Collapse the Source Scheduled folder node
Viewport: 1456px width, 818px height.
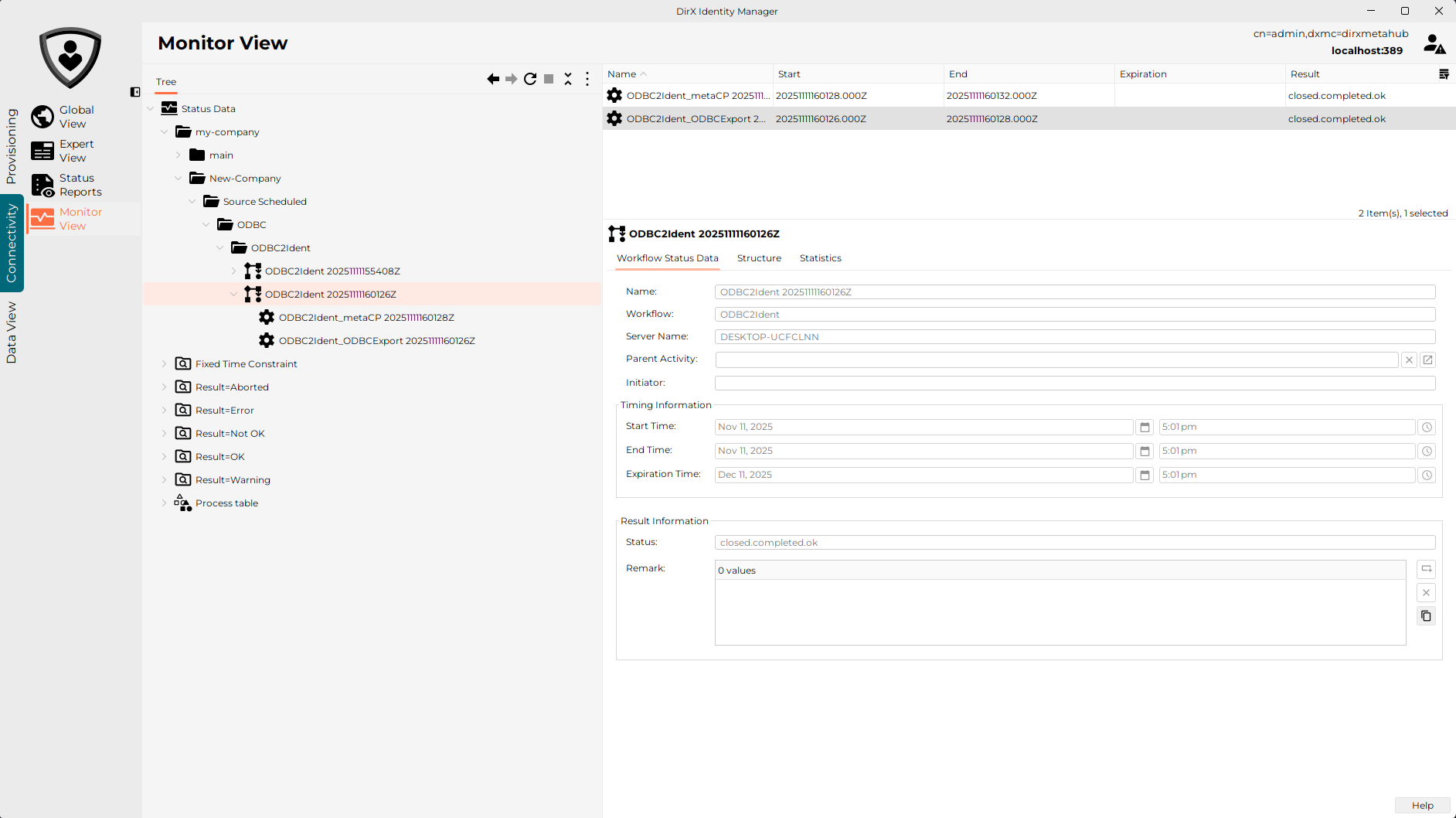coord(192,202)
